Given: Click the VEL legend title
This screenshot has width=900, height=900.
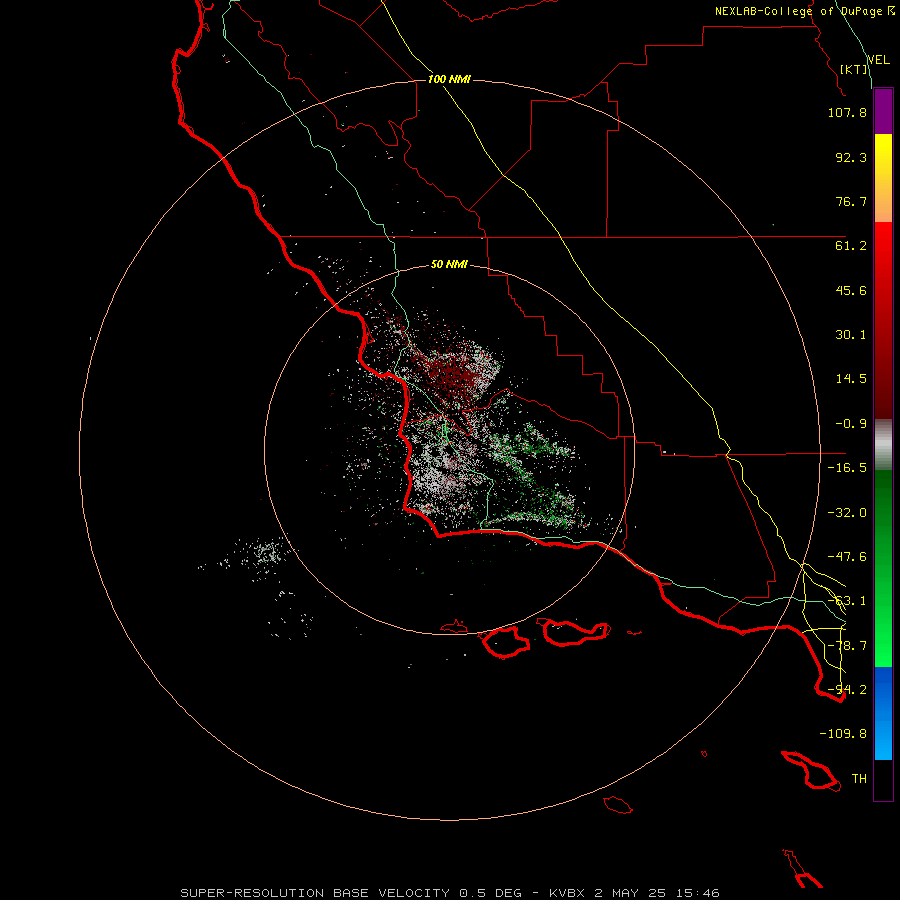Looking at the screenshot, I should coord(878,60).
